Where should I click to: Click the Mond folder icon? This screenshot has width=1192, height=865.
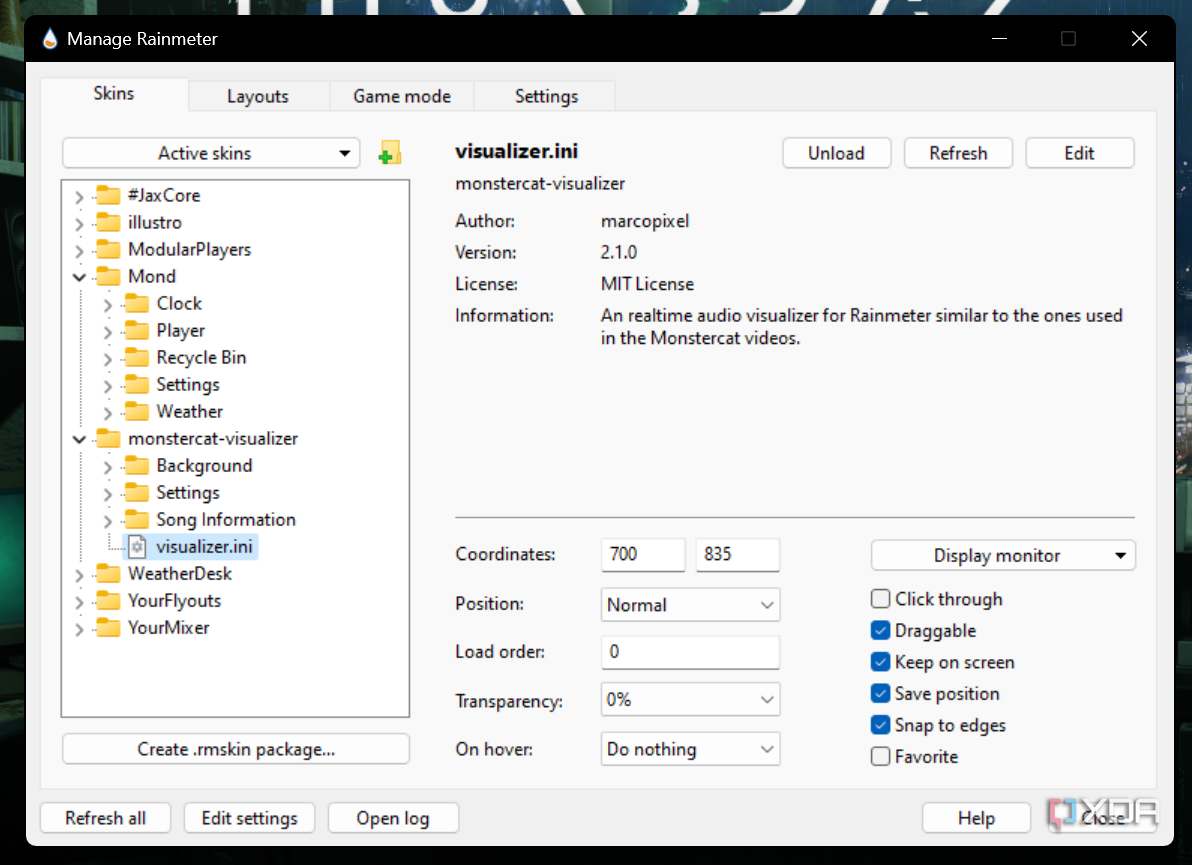tap(109, 277)
